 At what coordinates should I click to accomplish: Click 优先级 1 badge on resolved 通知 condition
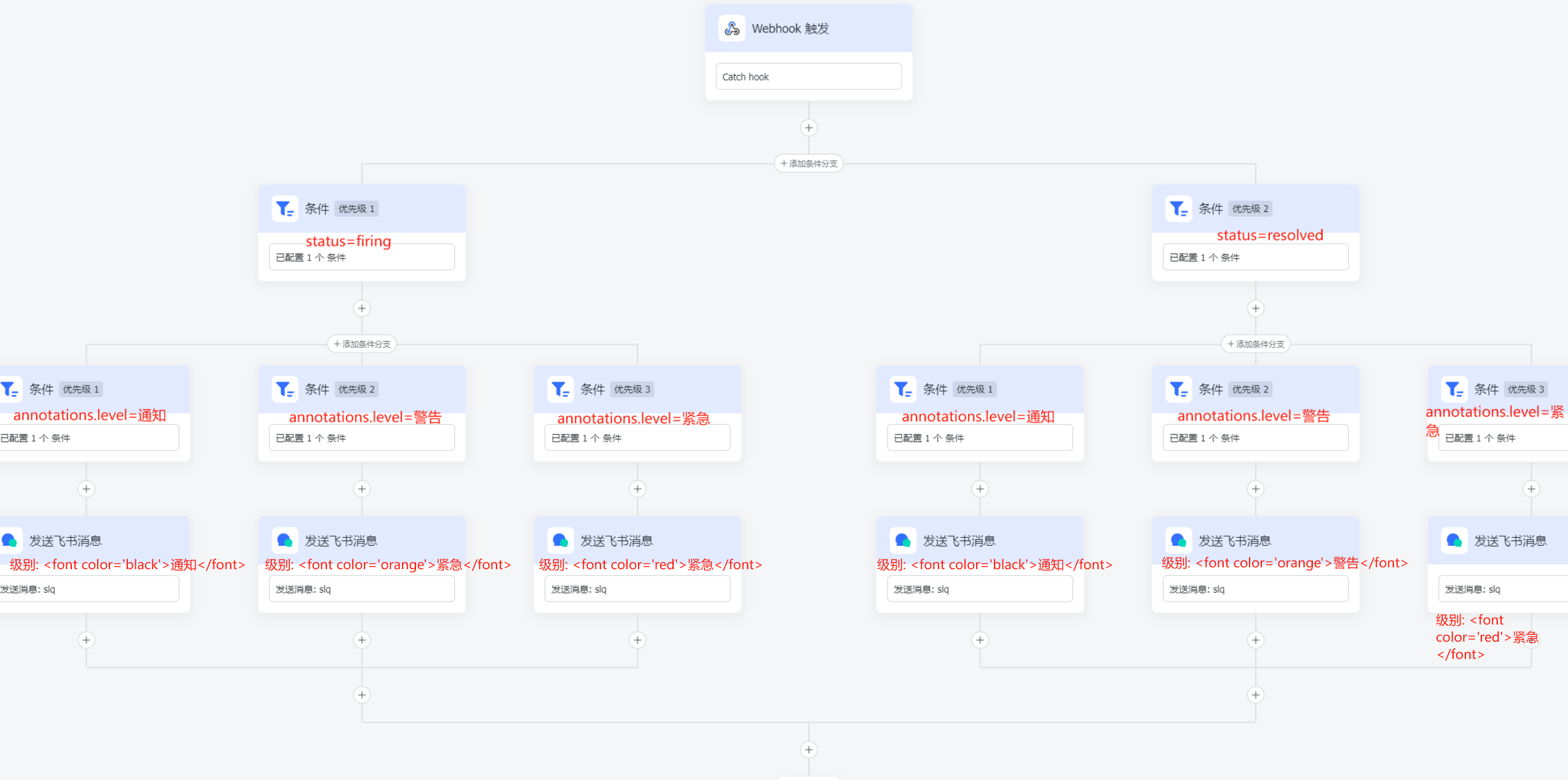click(x=974, y=390)
